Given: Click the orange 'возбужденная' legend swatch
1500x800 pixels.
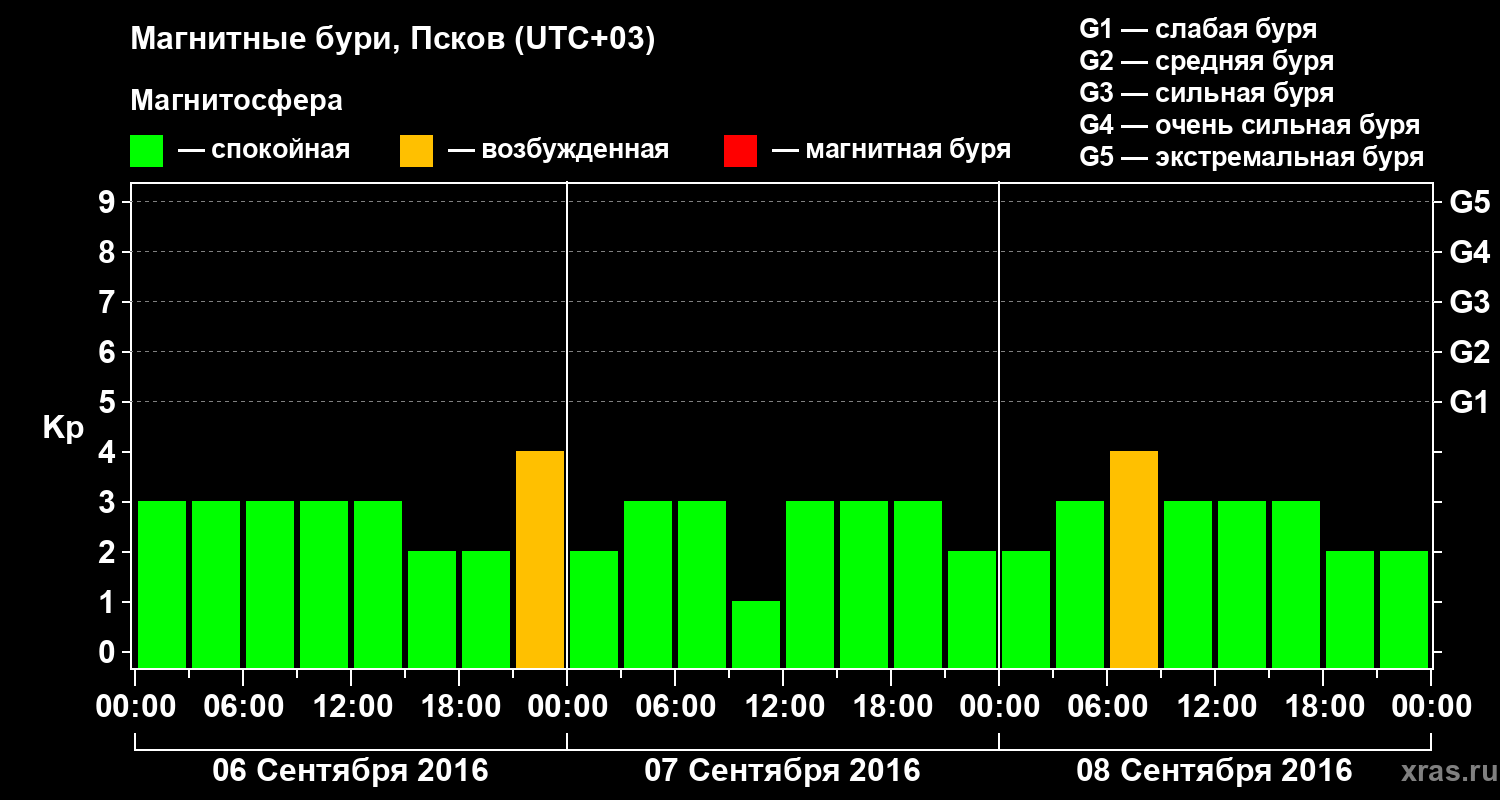Looking at the screenshot, I should pyautogui.click(x=416, y=151).
